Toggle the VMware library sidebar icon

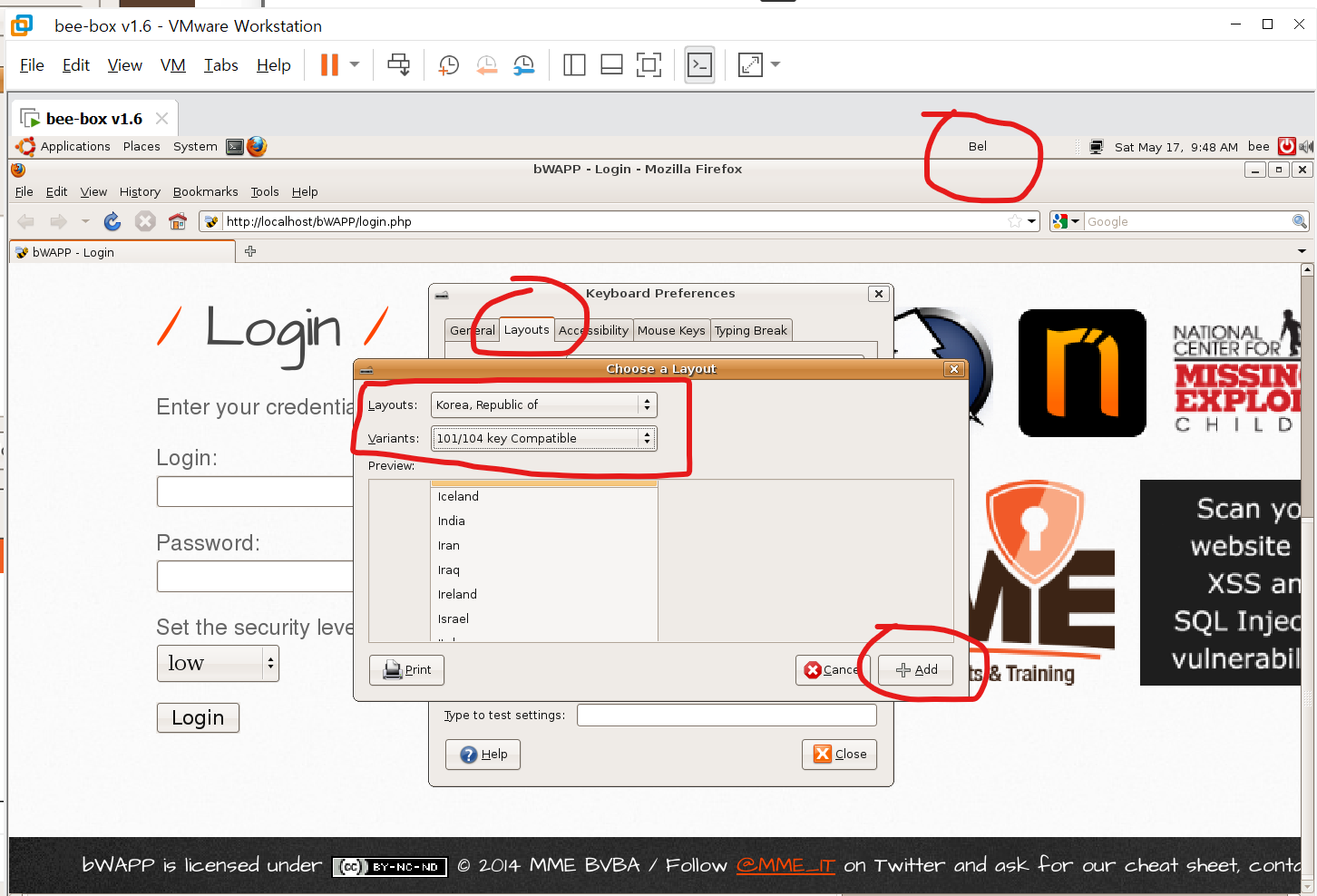pyautogui.click(x=574, y=64)
